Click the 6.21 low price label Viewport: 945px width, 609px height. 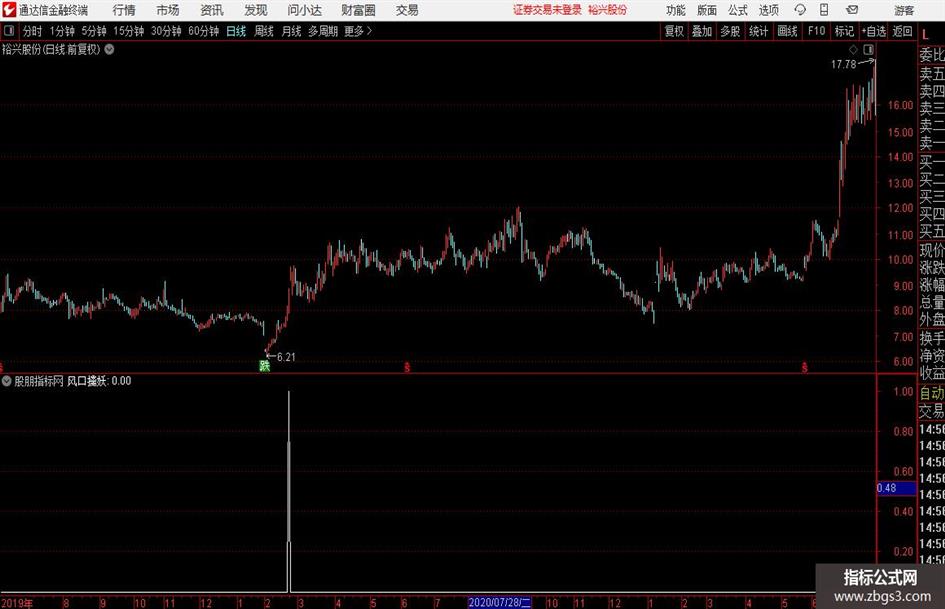(286, 357)
